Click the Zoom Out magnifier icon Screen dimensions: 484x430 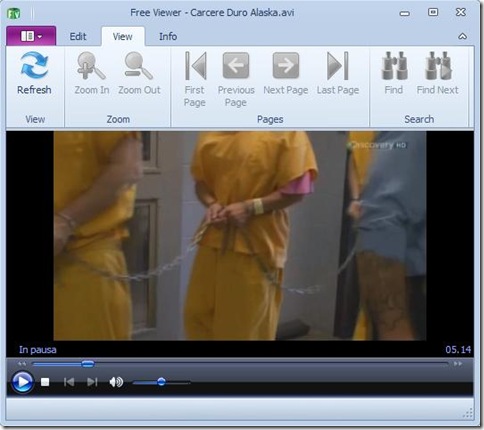[x=139, y=66]
